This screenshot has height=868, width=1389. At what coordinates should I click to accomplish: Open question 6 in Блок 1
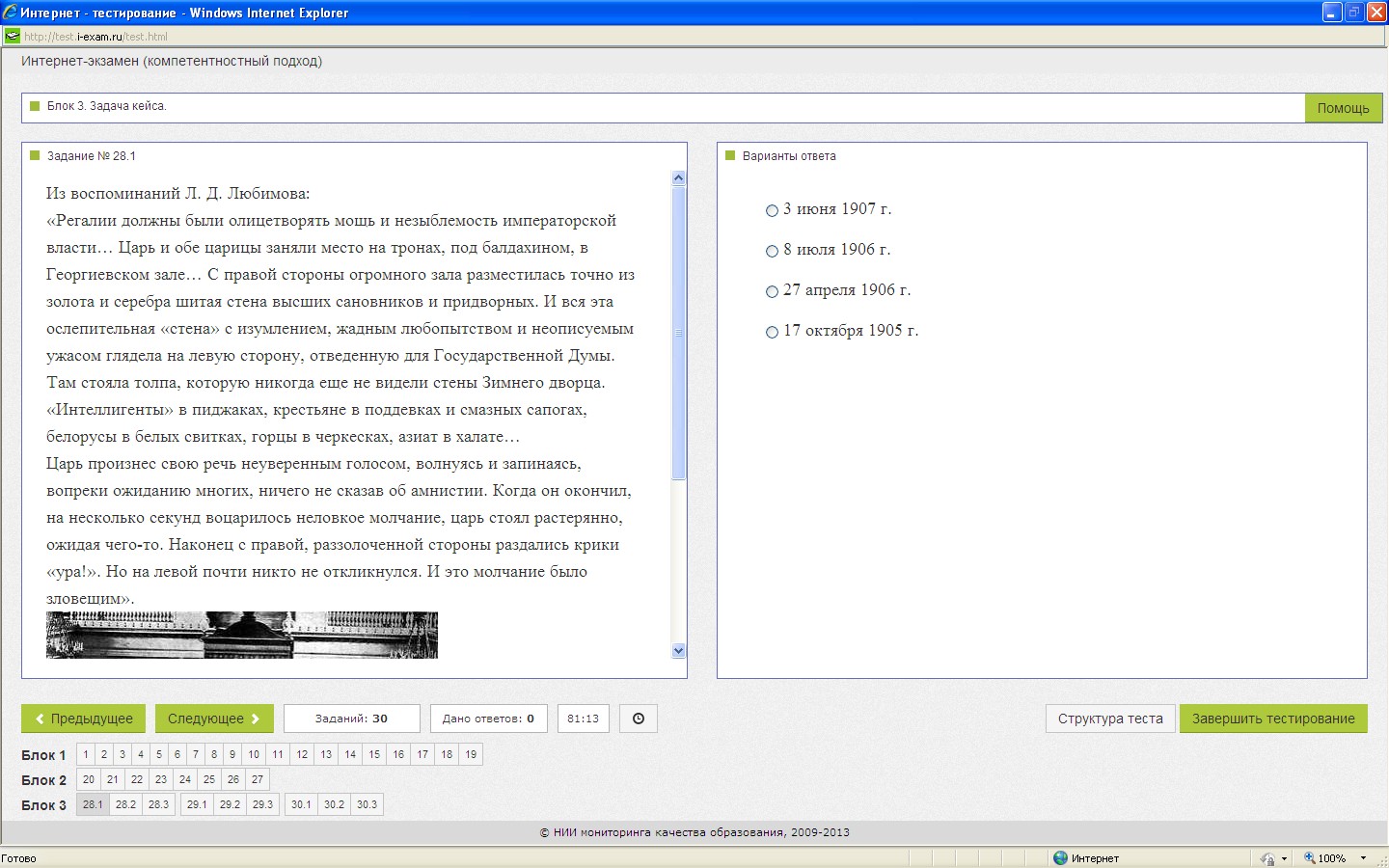(x=177, y=754)
